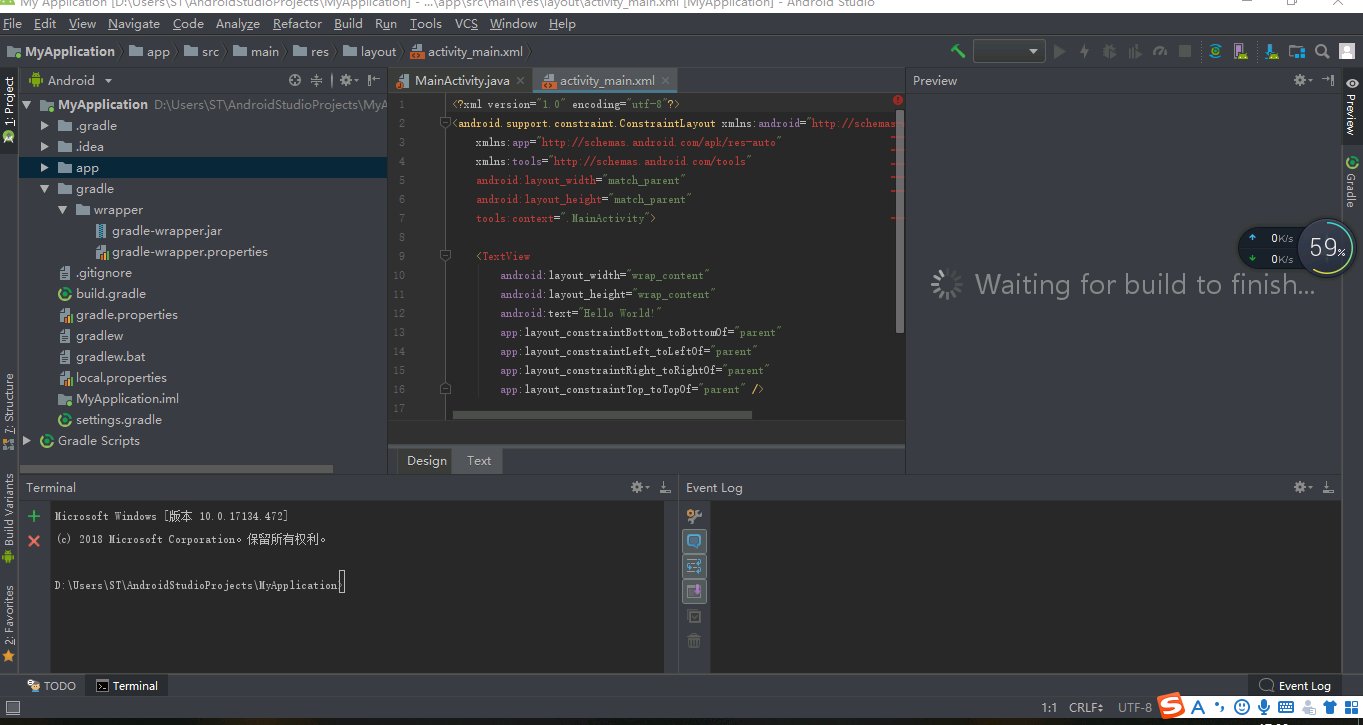
Task: Open the Android project view dropdown
Action: click(x=70, y=80)
